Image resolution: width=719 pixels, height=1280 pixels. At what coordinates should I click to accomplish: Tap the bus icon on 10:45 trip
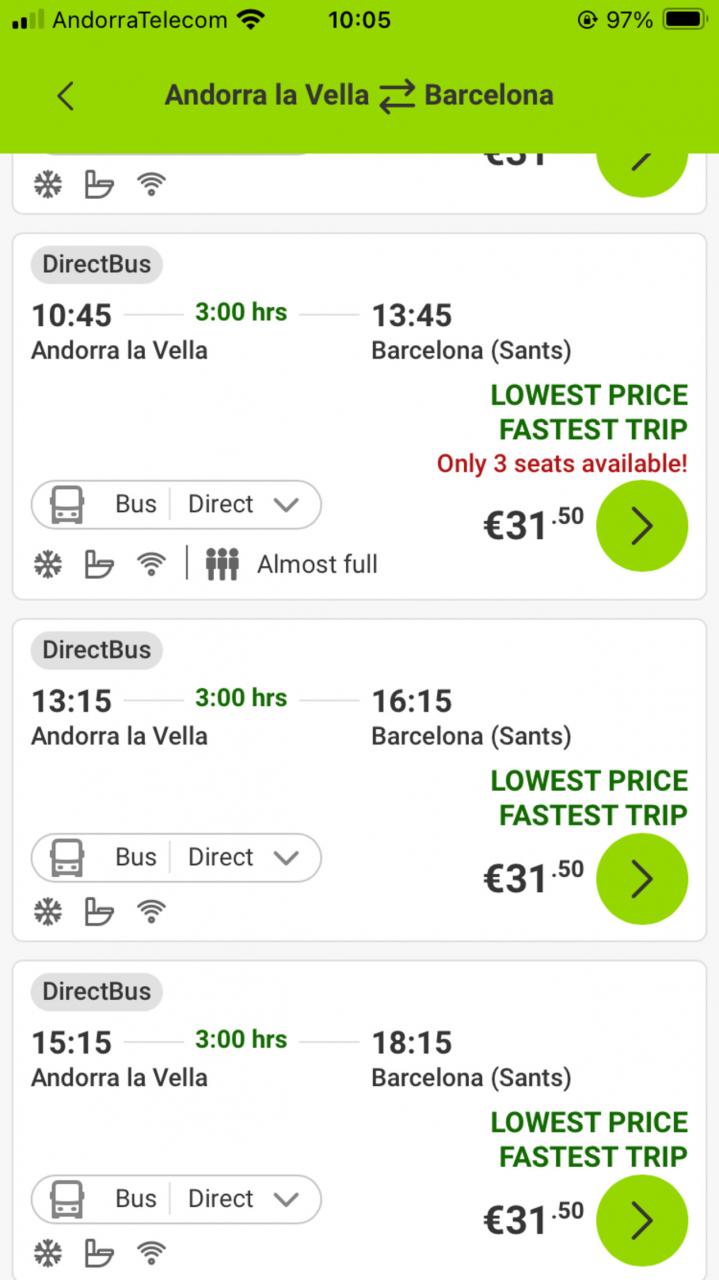(x=67, y=505)
